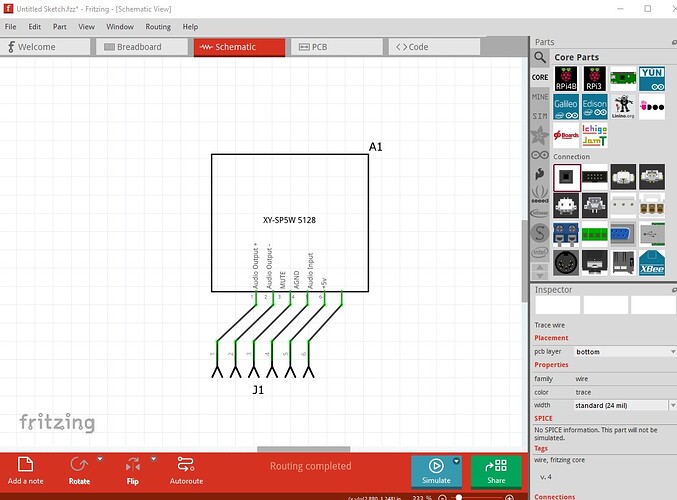Pick the round DIN connector part

pyautogui.click(x=566, y=263)
